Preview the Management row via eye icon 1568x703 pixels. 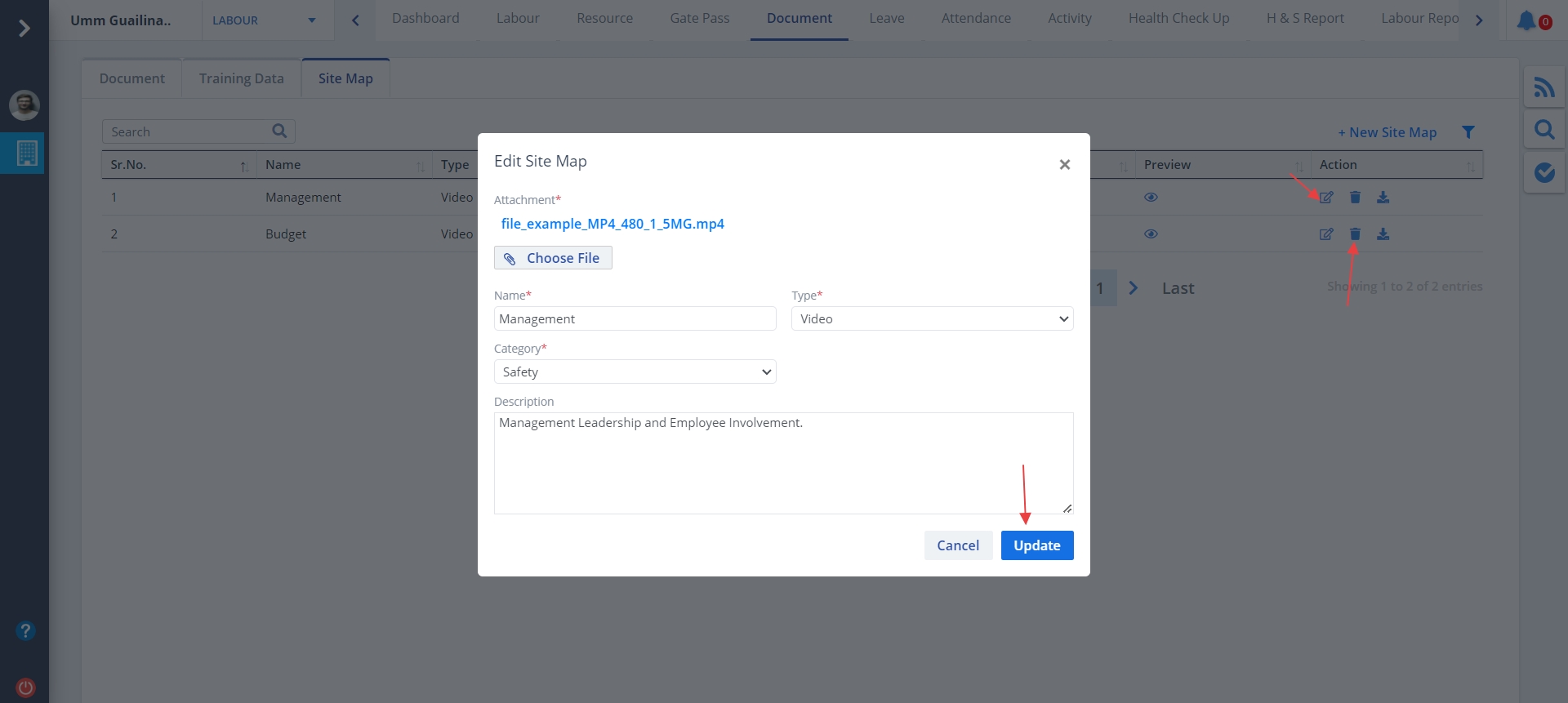(1151, 198)
